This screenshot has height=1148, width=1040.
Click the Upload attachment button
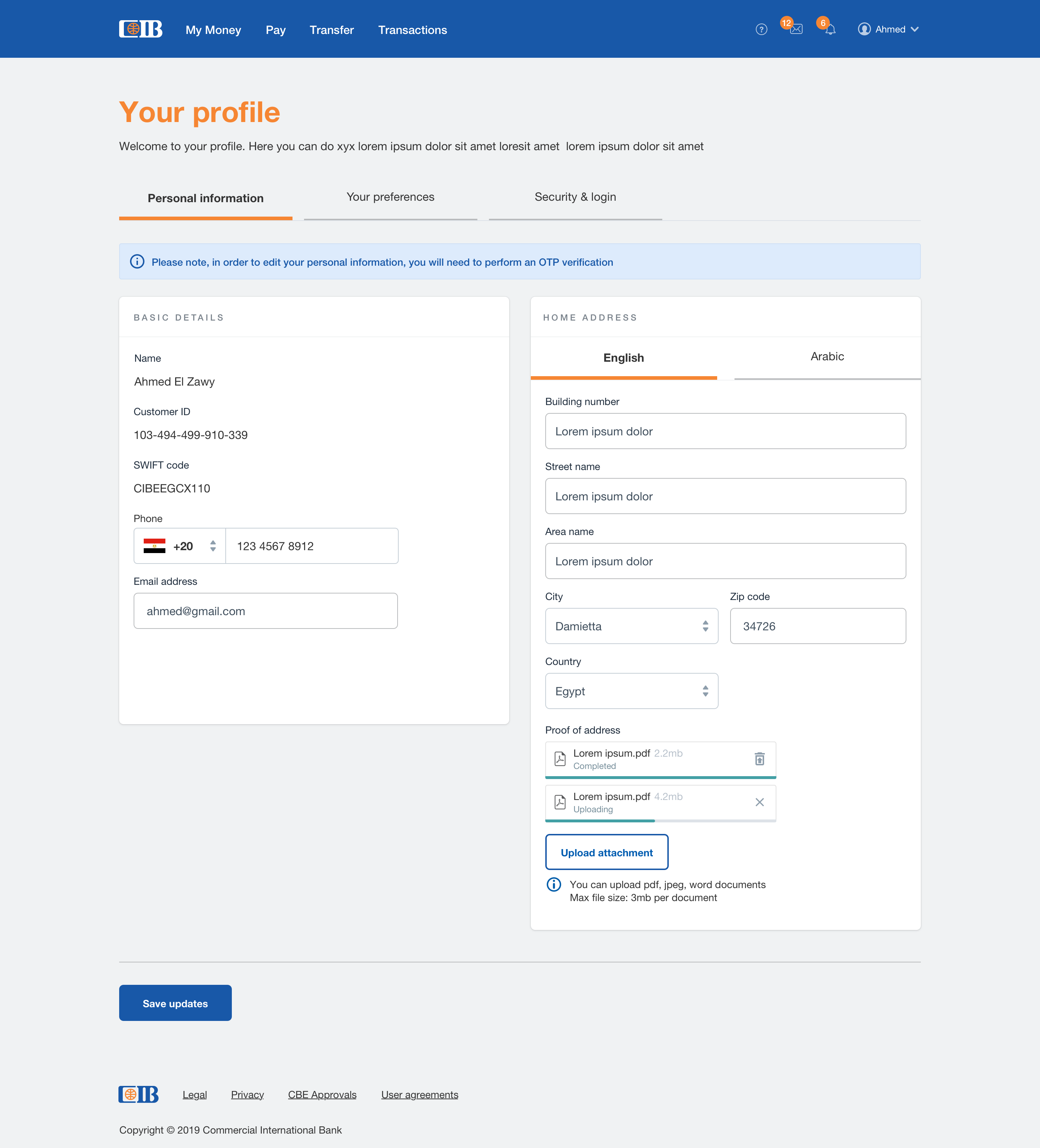[607, 852]
